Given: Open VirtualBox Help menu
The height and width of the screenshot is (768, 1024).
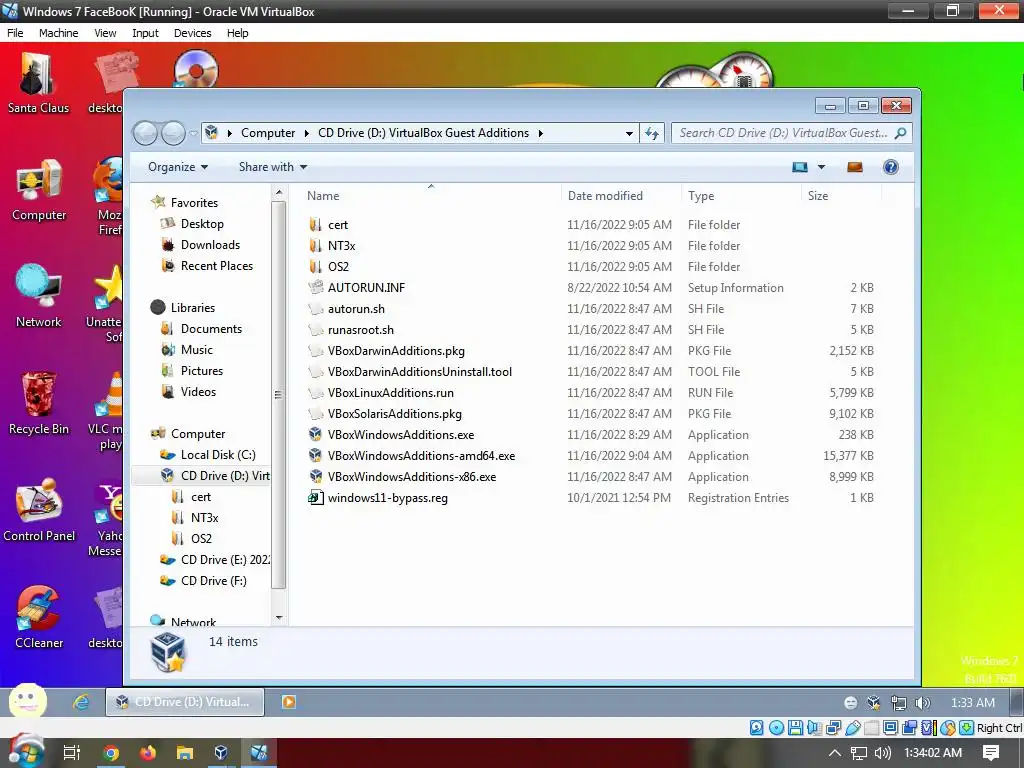Looking at the screenshot, I should (x=238, y=33).
